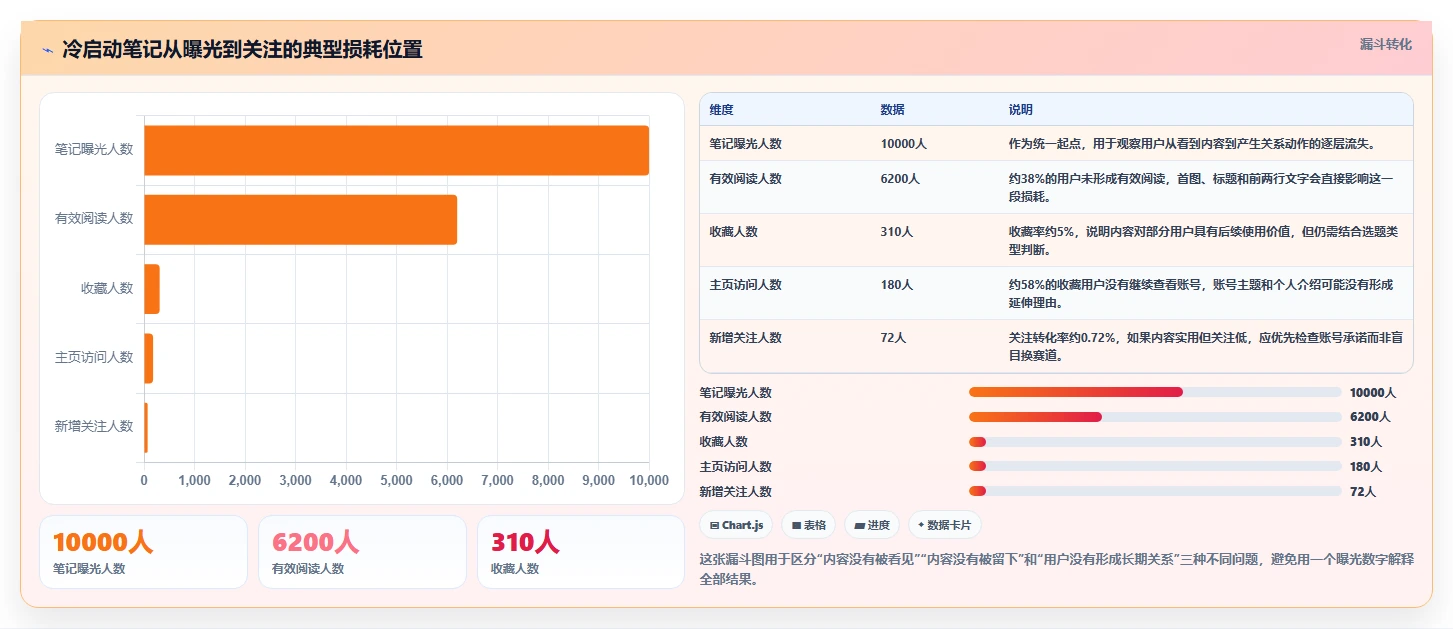Viewport: 1453px width, 629px height.
Task: Open the 310人 data card
Action: coord(581,552)
